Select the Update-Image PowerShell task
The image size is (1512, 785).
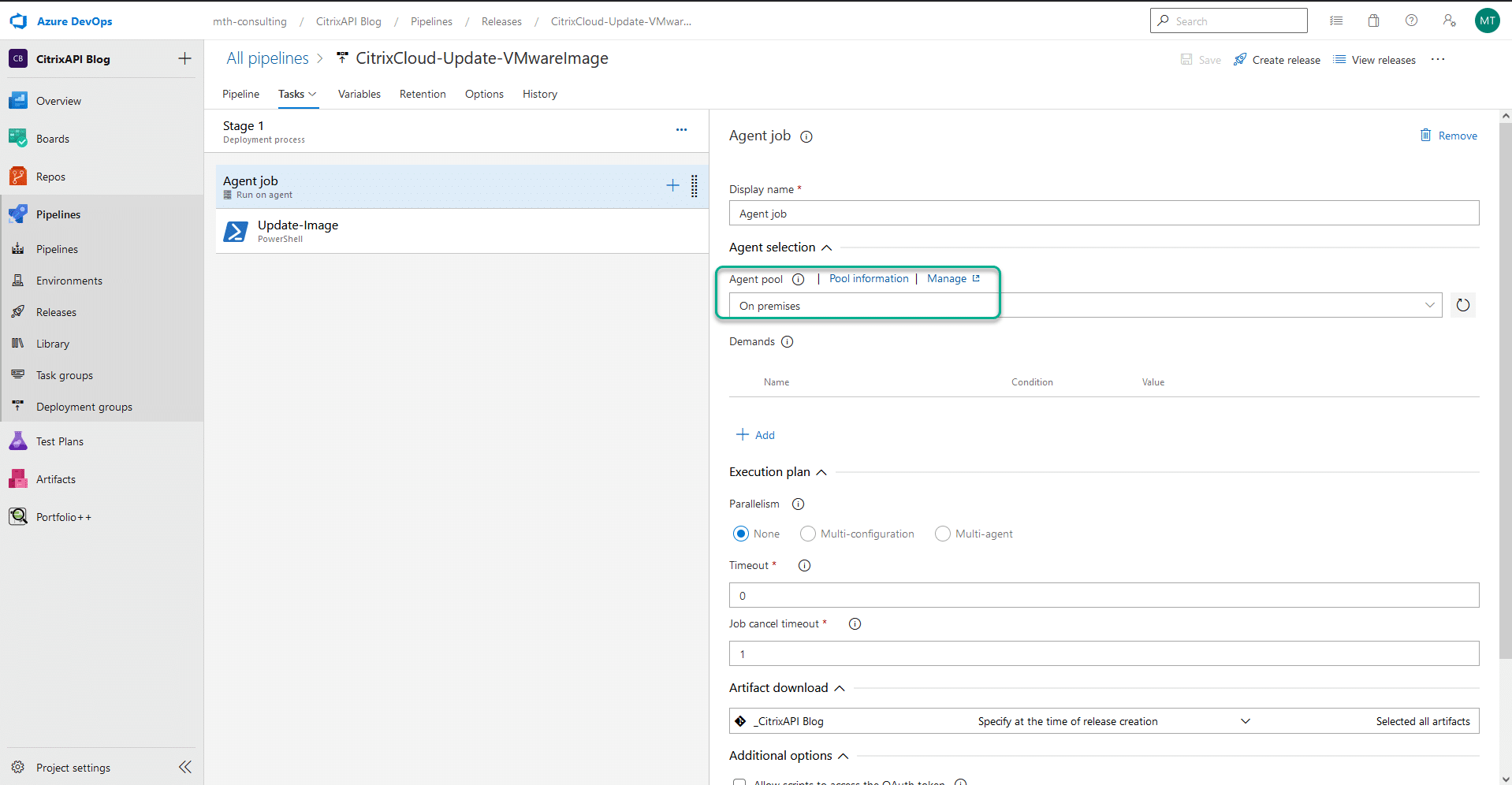462,231
